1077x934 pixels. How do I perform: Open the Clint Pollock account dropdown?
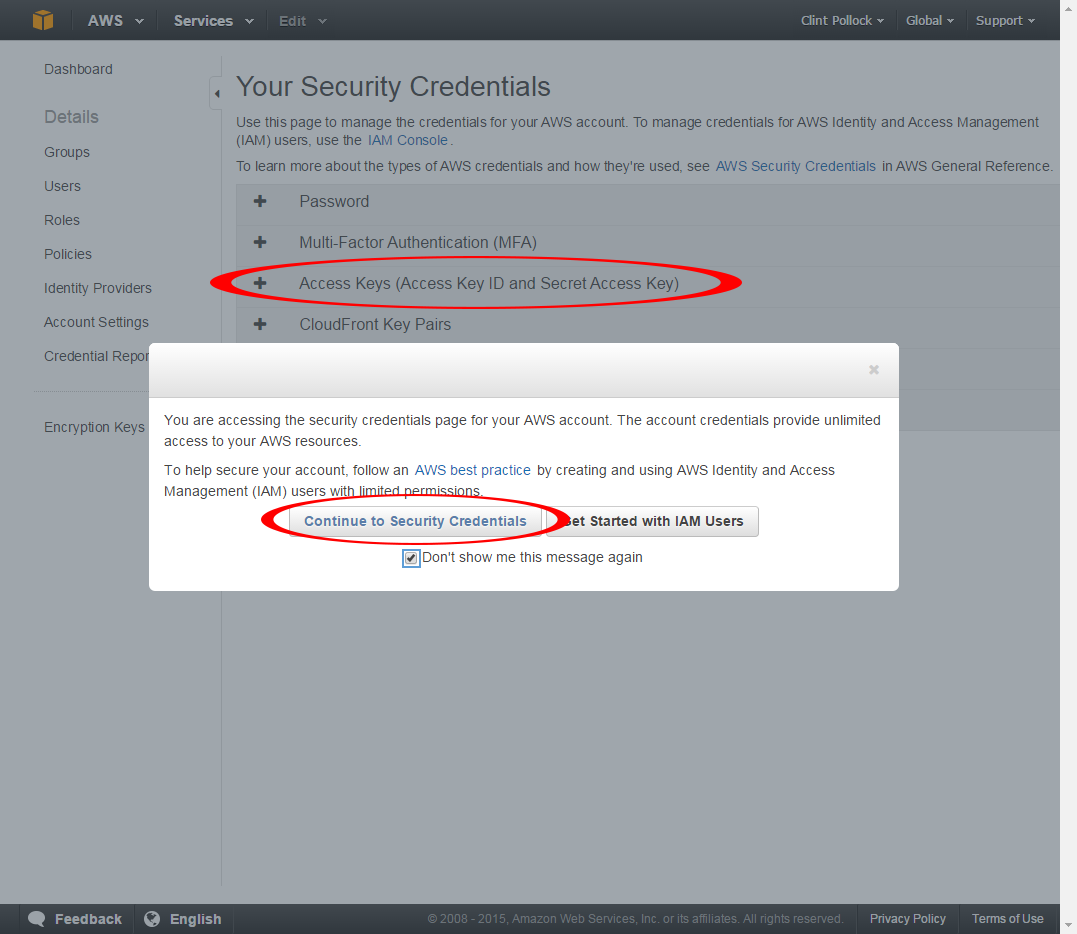pyautogui.click(x=842, y=21)
